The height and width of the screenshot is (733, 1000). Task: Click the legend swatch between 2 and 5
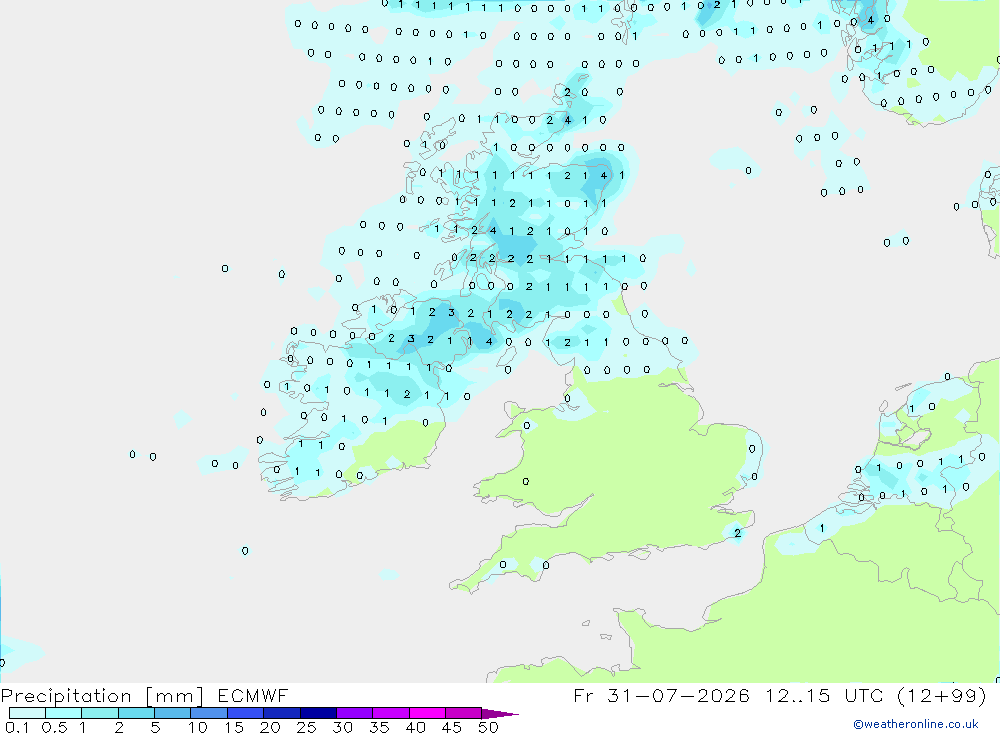(x=136, y=713)
